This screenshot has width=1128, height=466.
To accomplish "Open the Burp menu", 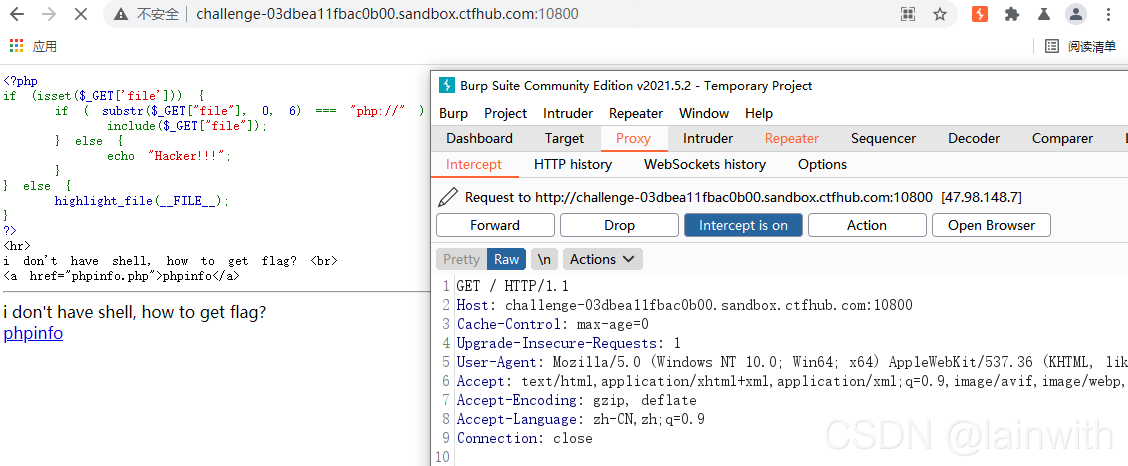I will 453,113.
